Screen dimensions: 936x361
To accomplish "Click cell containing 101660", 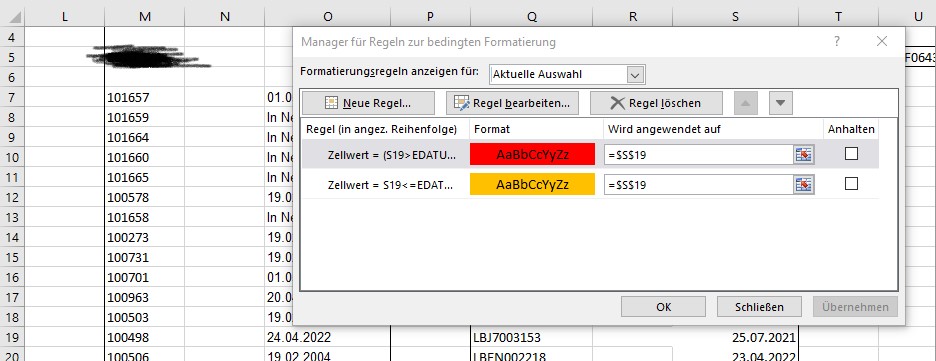I will point(144,158).
